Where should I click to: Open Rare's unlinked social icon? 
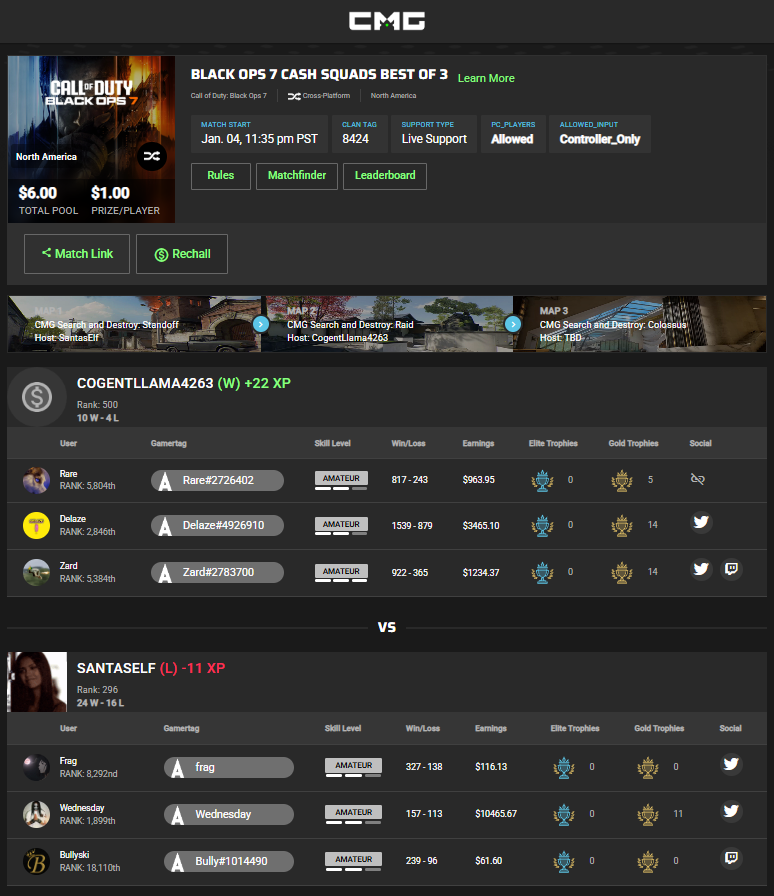coord(697,479)
